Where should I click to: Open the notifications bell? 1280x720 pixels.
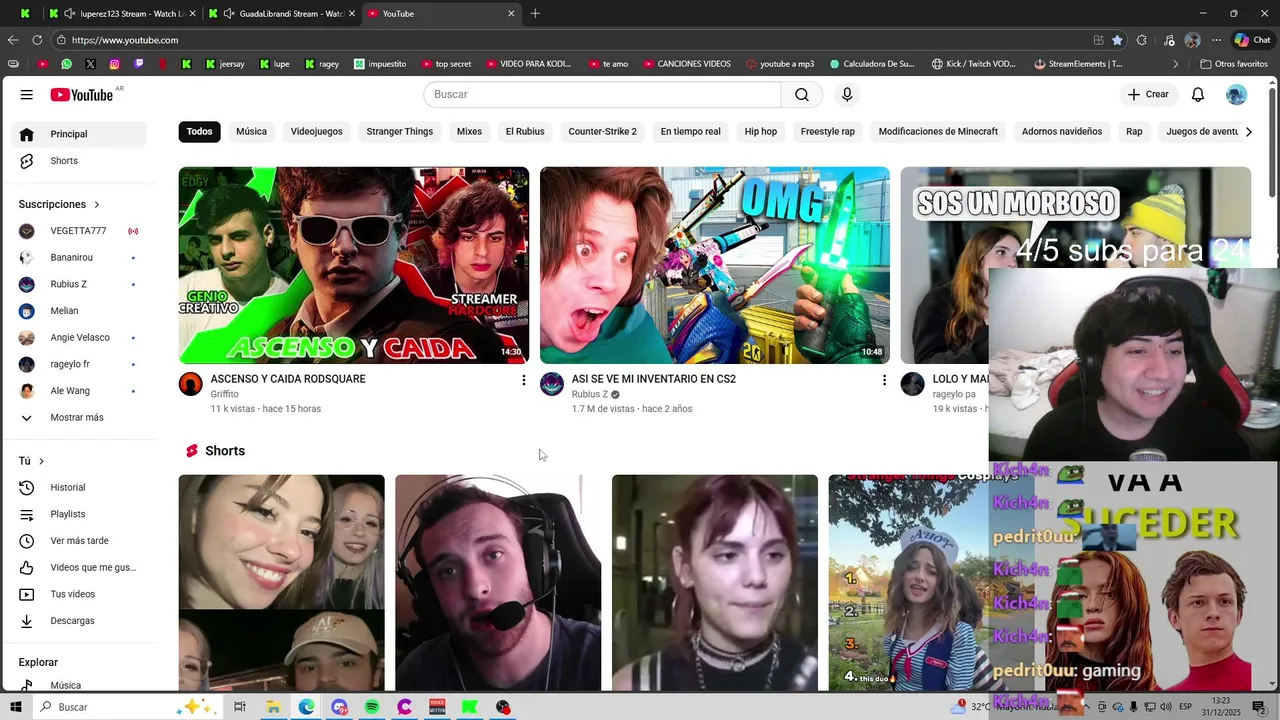(x=1198, y=94)
